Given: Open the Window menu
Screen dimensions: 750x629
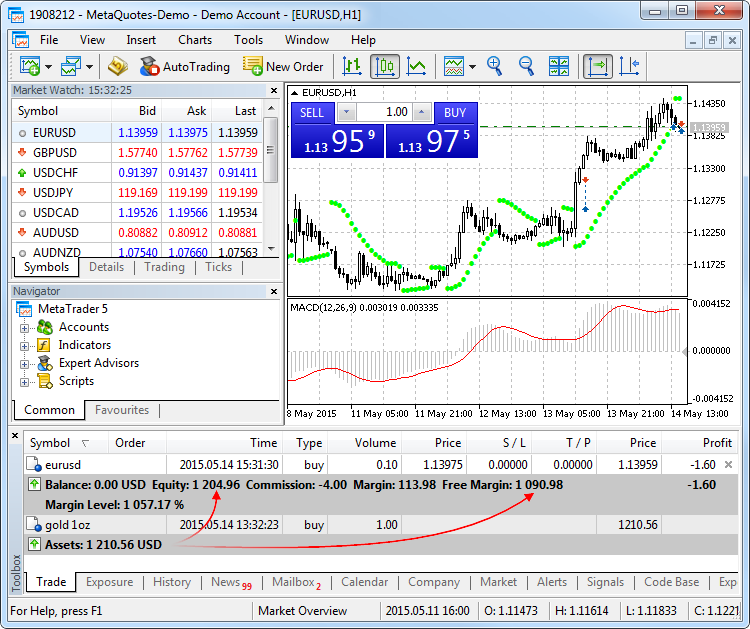Looking at the screenshot, I should click(307, 40).
